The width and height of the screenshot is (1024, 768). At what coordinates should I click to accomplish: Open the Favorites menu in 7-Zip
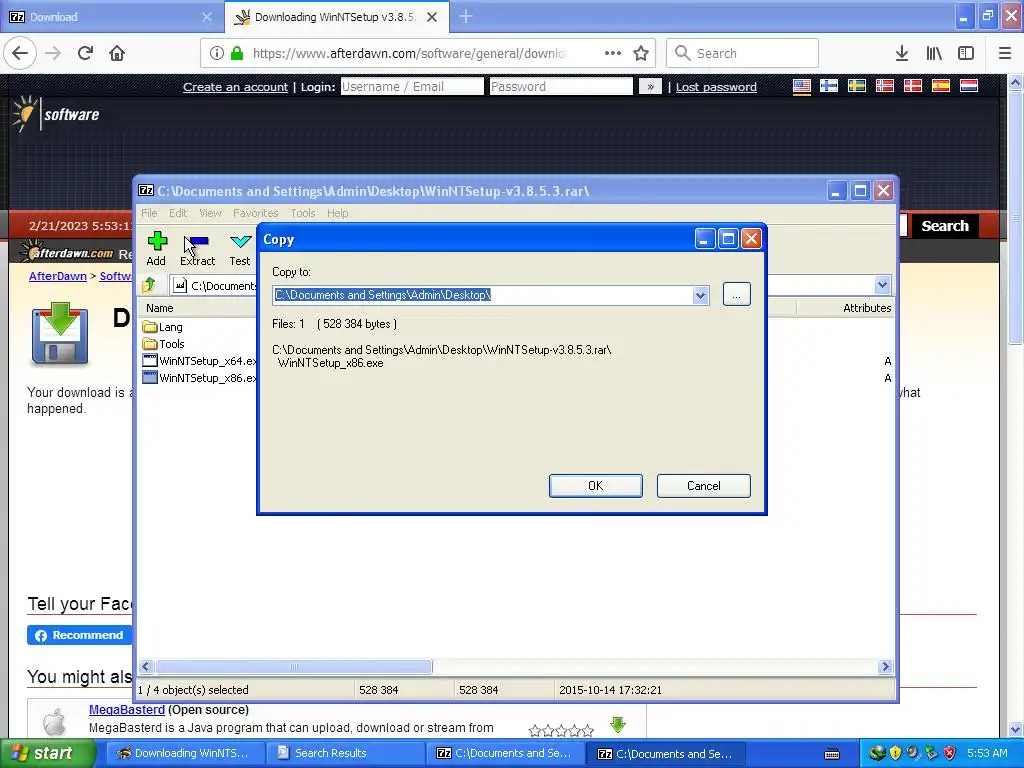[x=255, y=213]
